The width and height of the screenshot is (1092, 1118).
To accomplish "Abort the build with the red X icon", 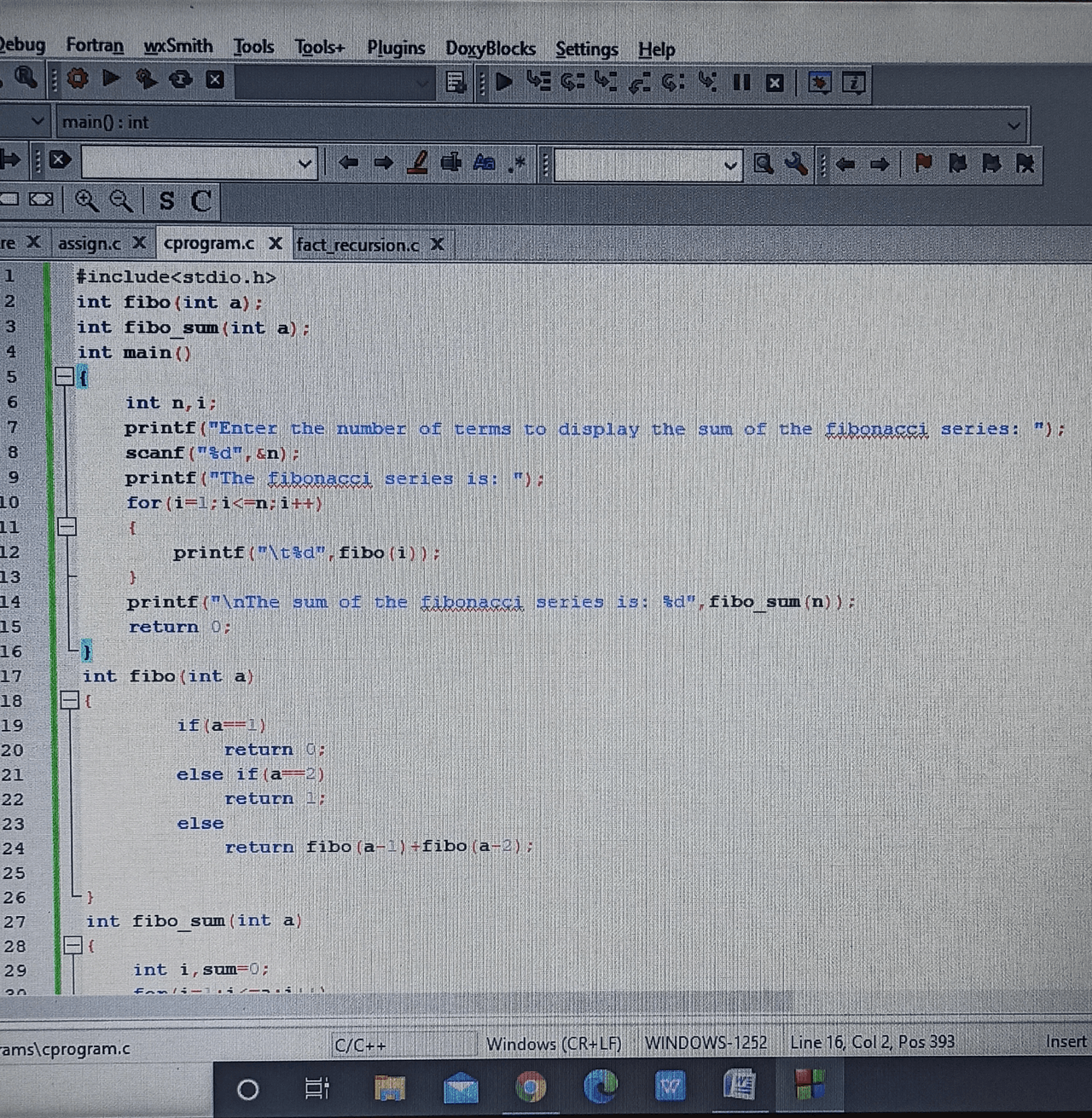I will coord(214,81).
